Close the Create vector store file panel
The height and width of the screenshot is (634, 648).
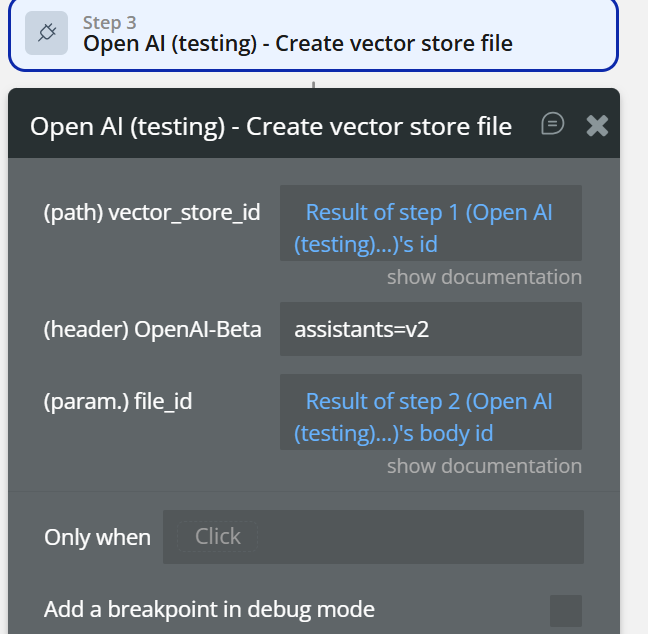pyautogui.click(x=597, y=125)
